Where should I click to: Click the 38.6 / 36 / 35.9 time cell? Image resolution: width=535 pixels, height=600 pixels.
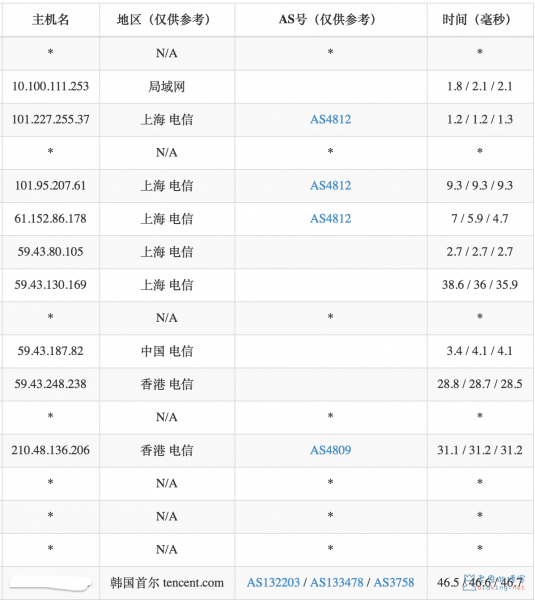click(x=480, y=285)
